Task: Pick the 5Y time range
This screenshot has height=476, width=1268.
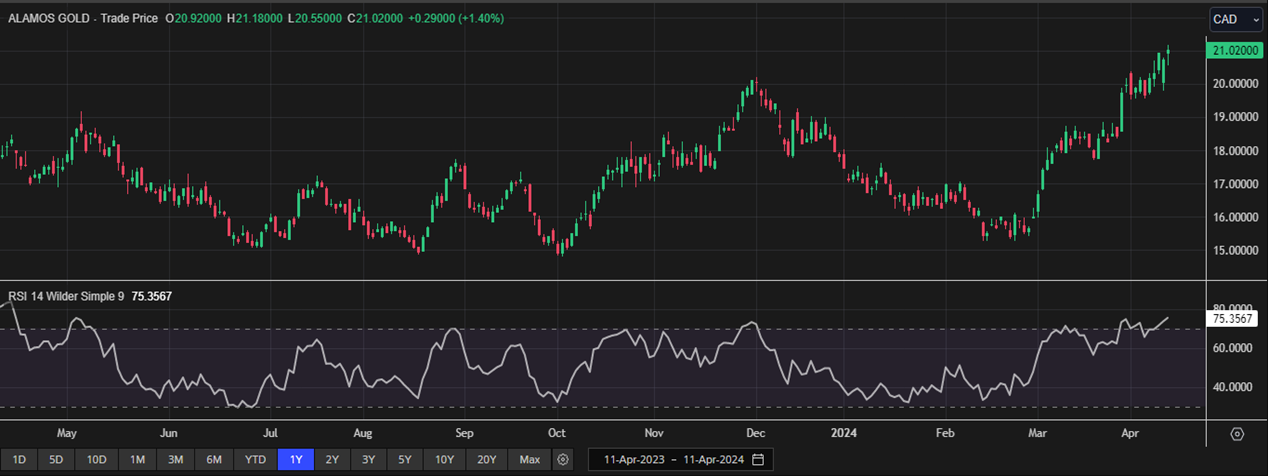Action: coord(404,459)
